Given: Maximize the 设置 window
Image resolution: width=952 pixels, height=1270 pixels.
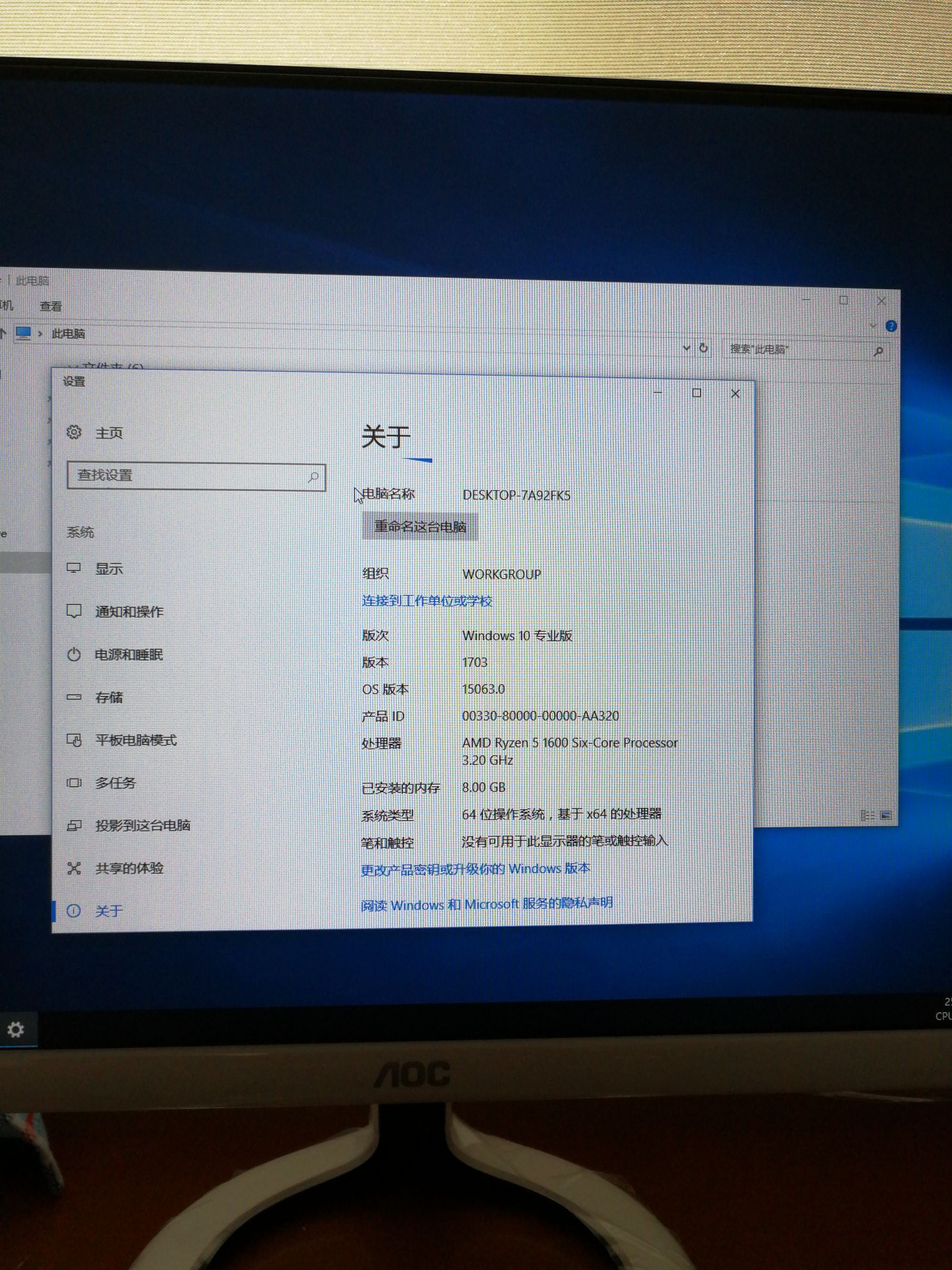Looking at the screenshot, I should click(x=697, y=392).
